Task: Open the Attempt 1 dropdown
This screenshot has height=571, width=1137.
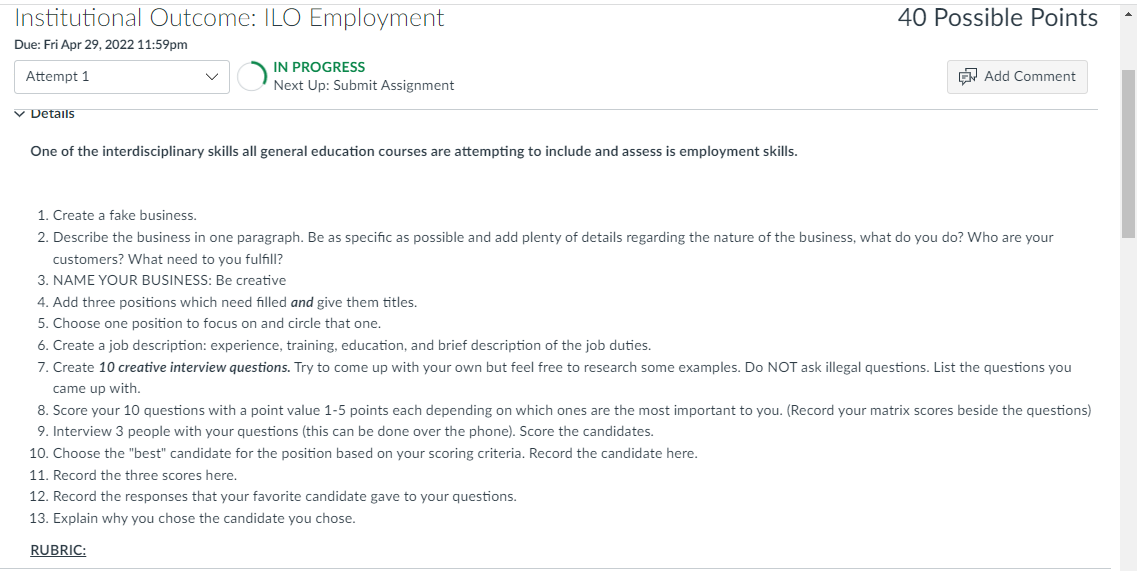Action: (122, 77)
